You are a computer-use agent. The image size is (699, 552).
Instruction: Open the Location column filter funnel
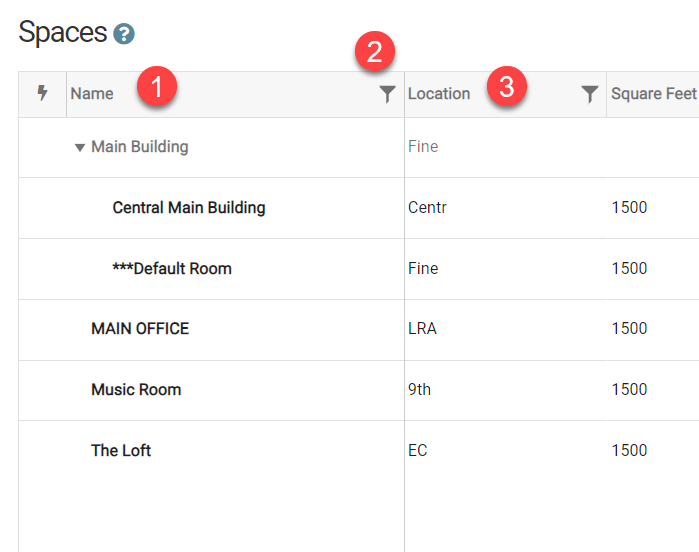tap(589, 94)
